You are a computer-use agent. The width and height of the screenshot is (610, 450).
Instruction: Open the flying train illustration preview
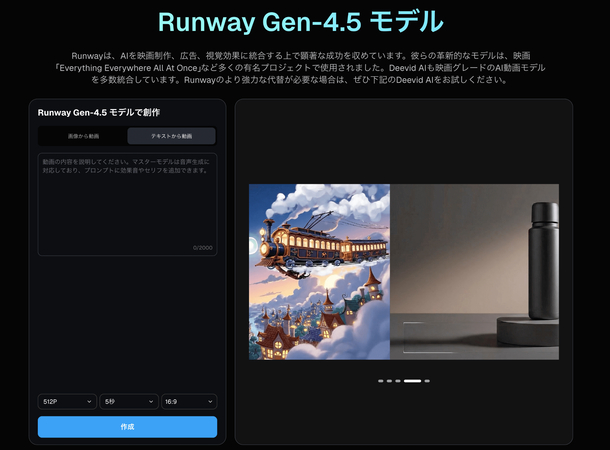319,272
